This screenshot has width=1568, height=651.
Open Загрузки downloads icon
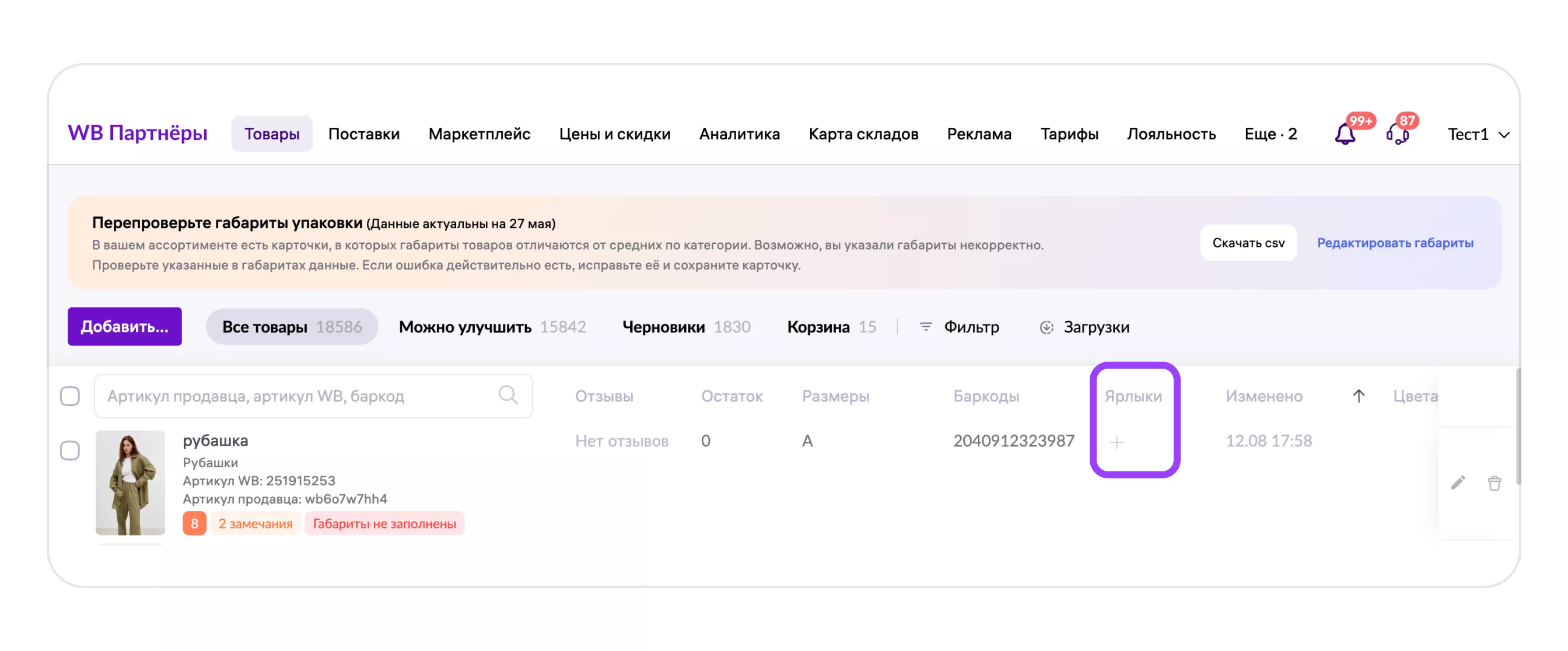click(x=1046, y=327)
